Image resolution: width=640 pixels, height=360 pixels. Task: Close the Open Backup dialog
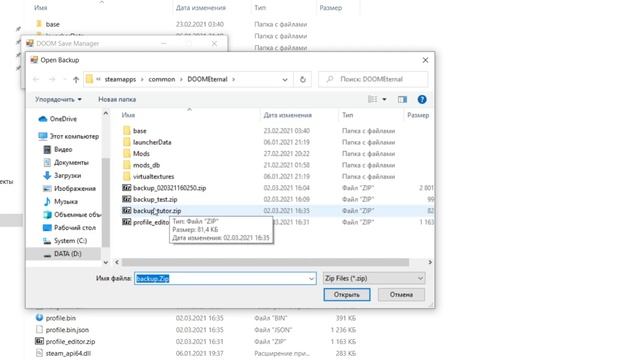[x=425, y=60]
